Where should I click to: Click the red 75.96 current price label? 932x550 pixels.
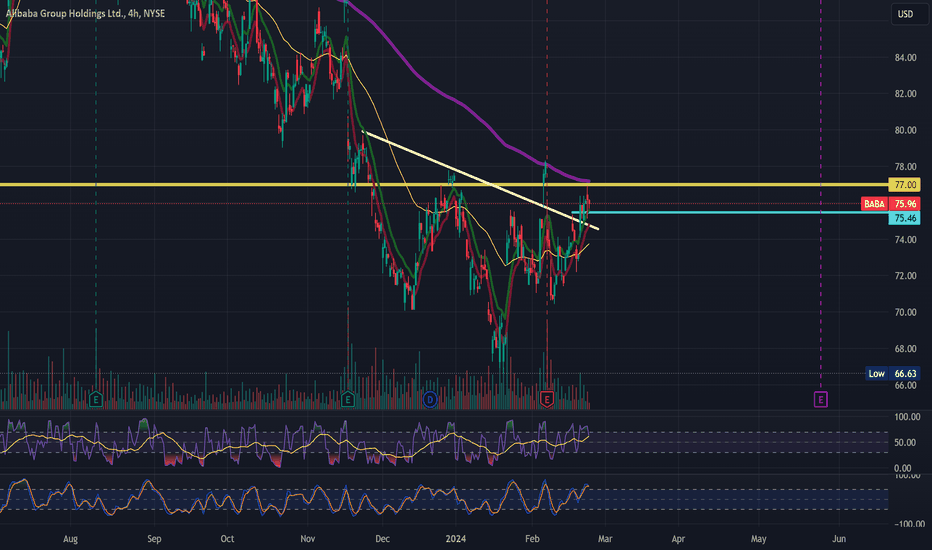click(905, 204)
